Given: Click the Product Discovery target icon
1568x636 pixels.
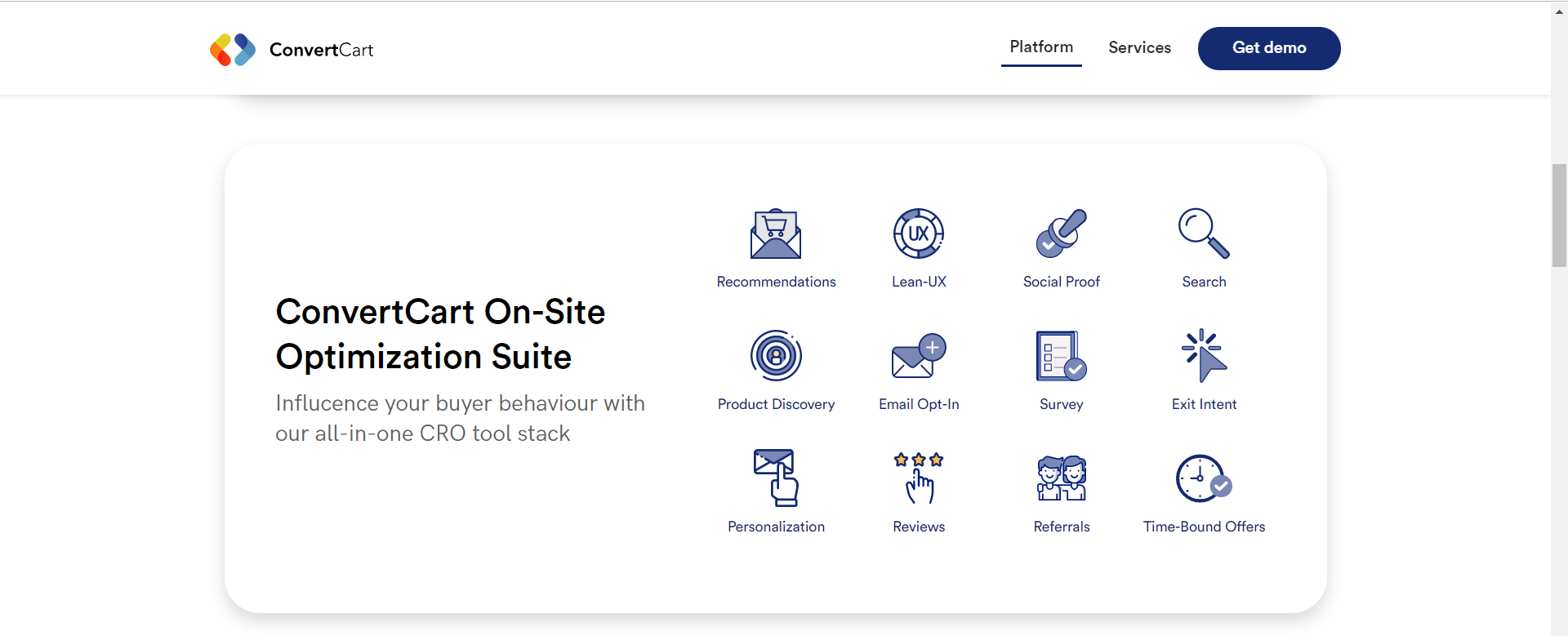Looking at the screenshot, I should [x=776, y=356].
